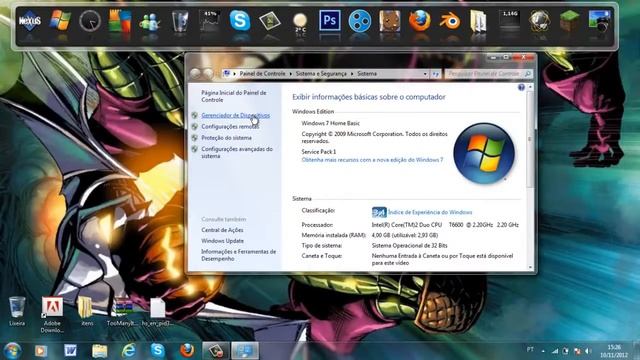This screenshot has width=640, height=360.
Task: Open the analog clock dock widget
Action: click(89, 21)
